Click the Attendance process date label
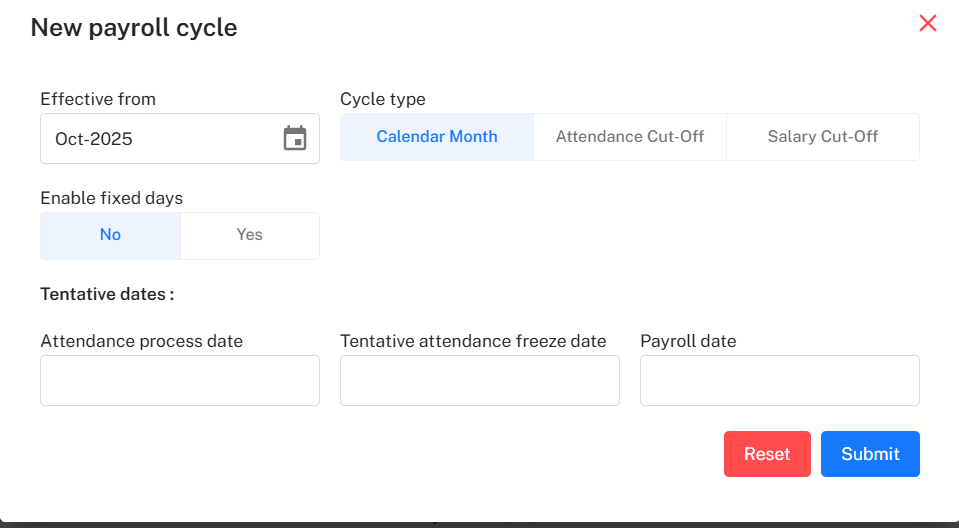 (142, 341)
